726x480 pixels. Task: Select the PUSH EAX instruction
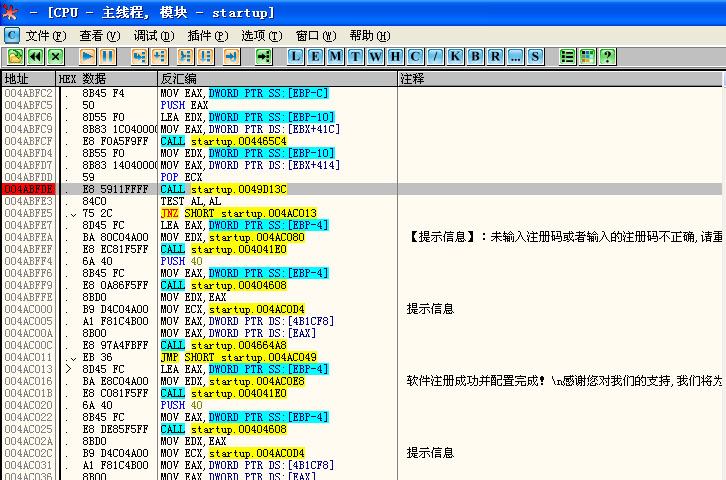coord(184,105)
